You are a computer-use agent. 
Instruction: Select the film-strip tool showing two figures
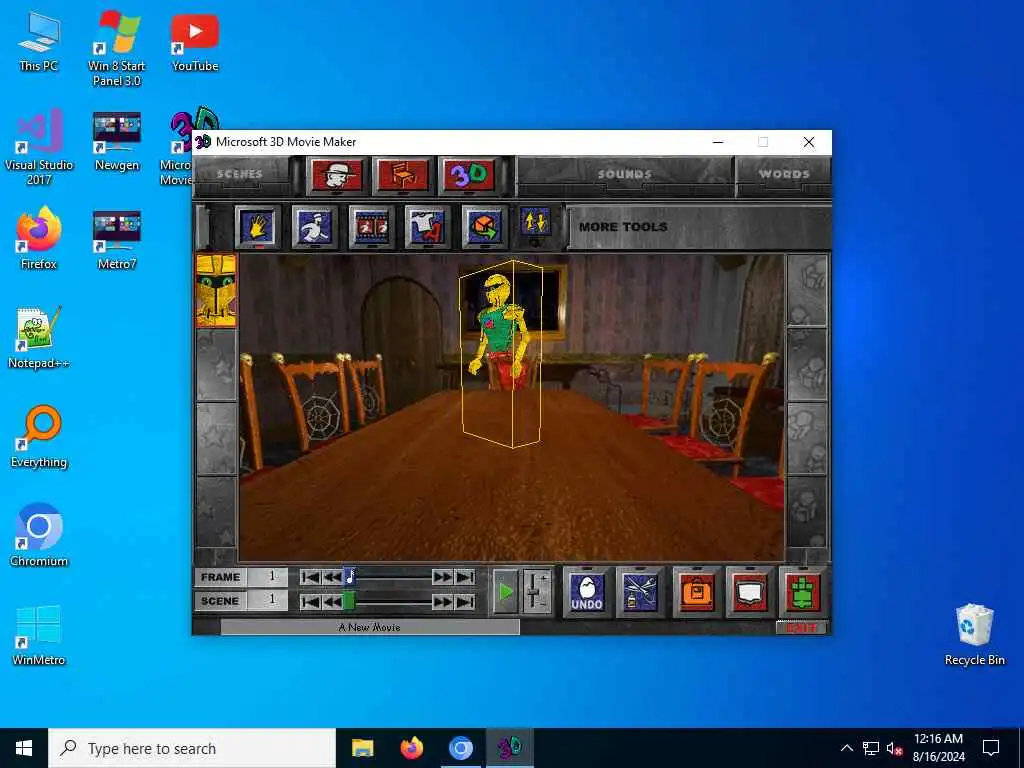[371, 227]
